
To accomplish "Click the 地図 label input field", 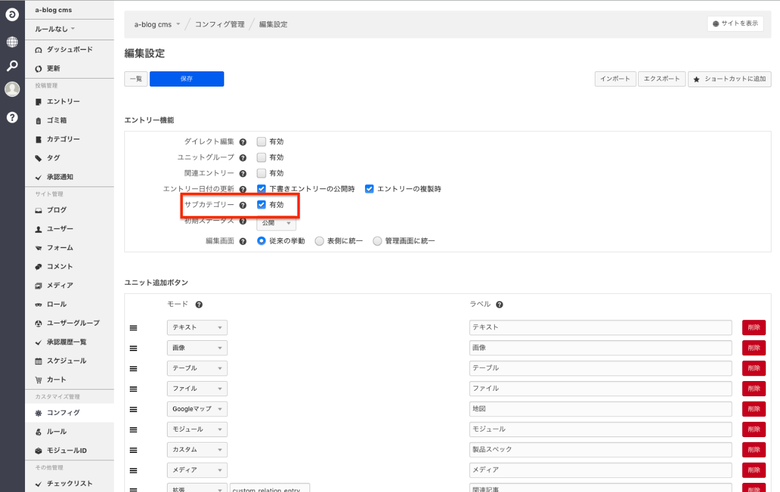I will coord(600,409).
